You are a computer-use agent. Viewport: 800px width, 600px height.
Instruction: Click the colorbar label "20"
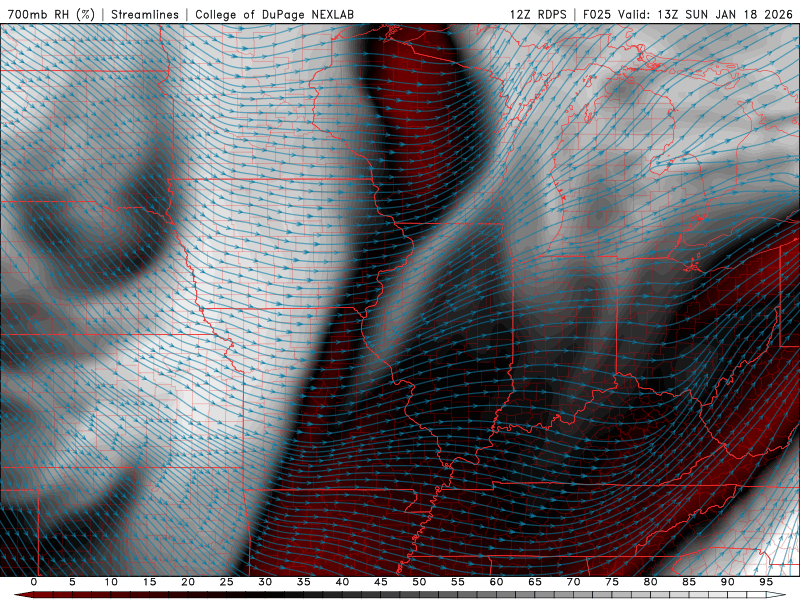pyautogui.click(x=188, y=582)
